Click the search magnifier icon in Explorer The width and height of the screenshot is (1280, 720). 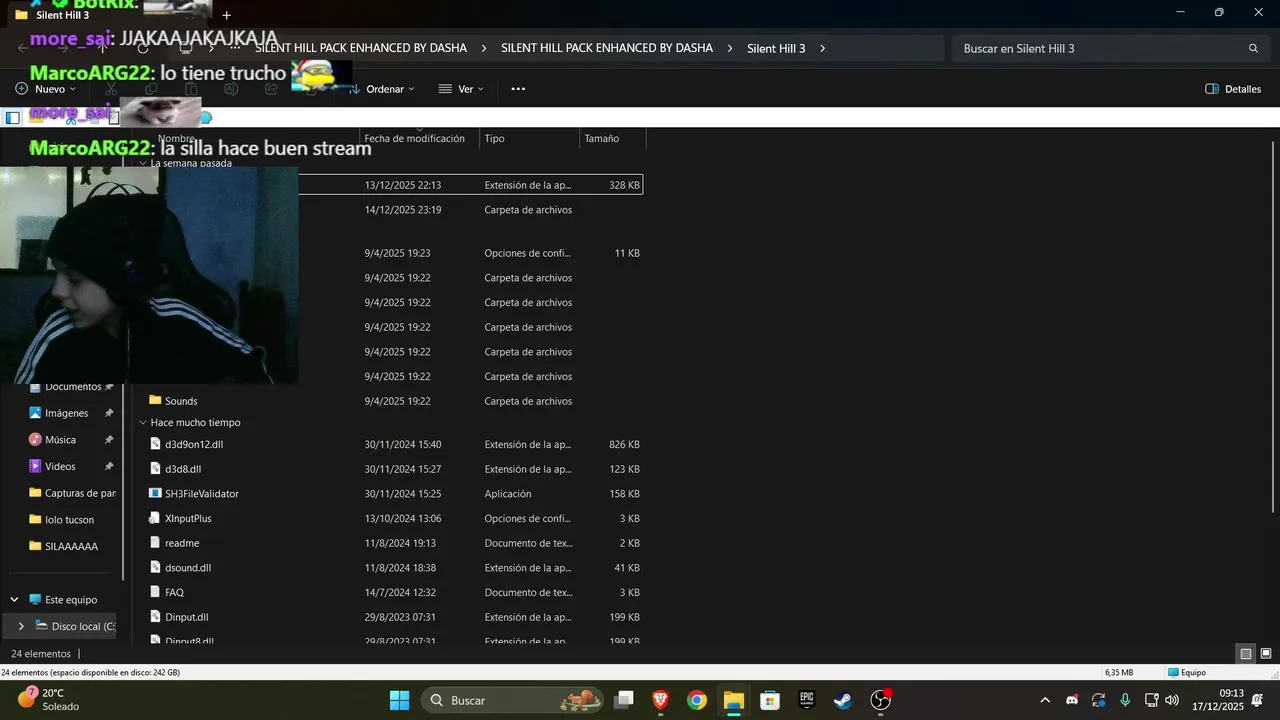1253,48
